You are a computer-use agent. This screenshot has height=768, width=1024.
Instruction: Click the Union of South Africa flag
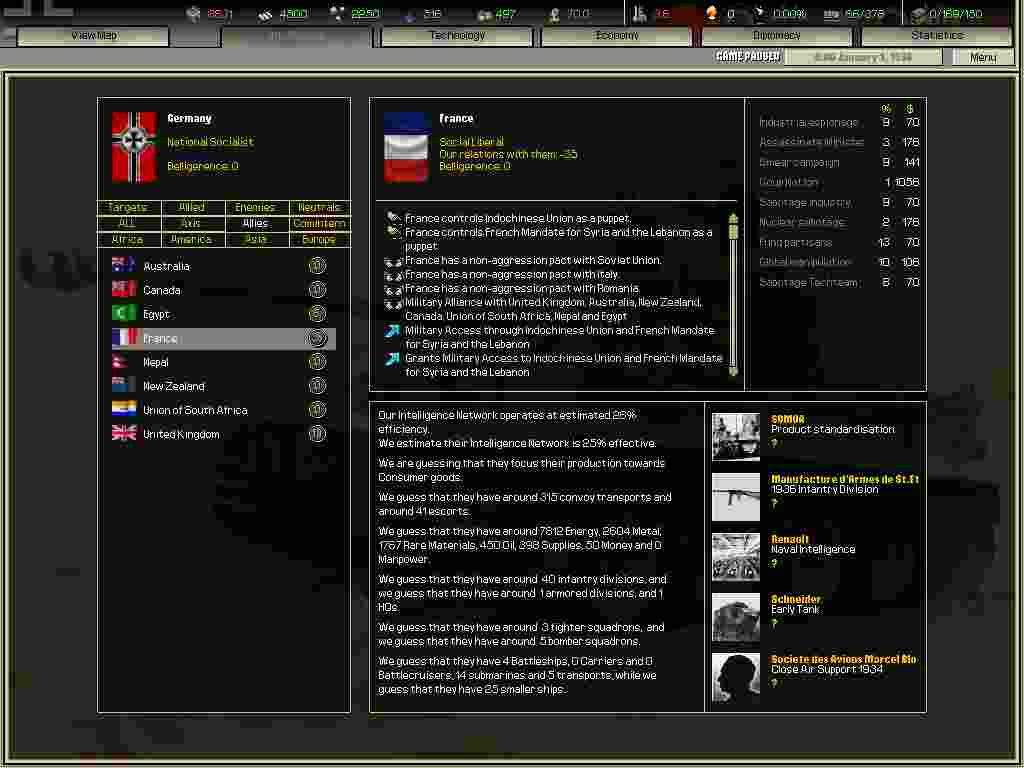coord(124,410)
